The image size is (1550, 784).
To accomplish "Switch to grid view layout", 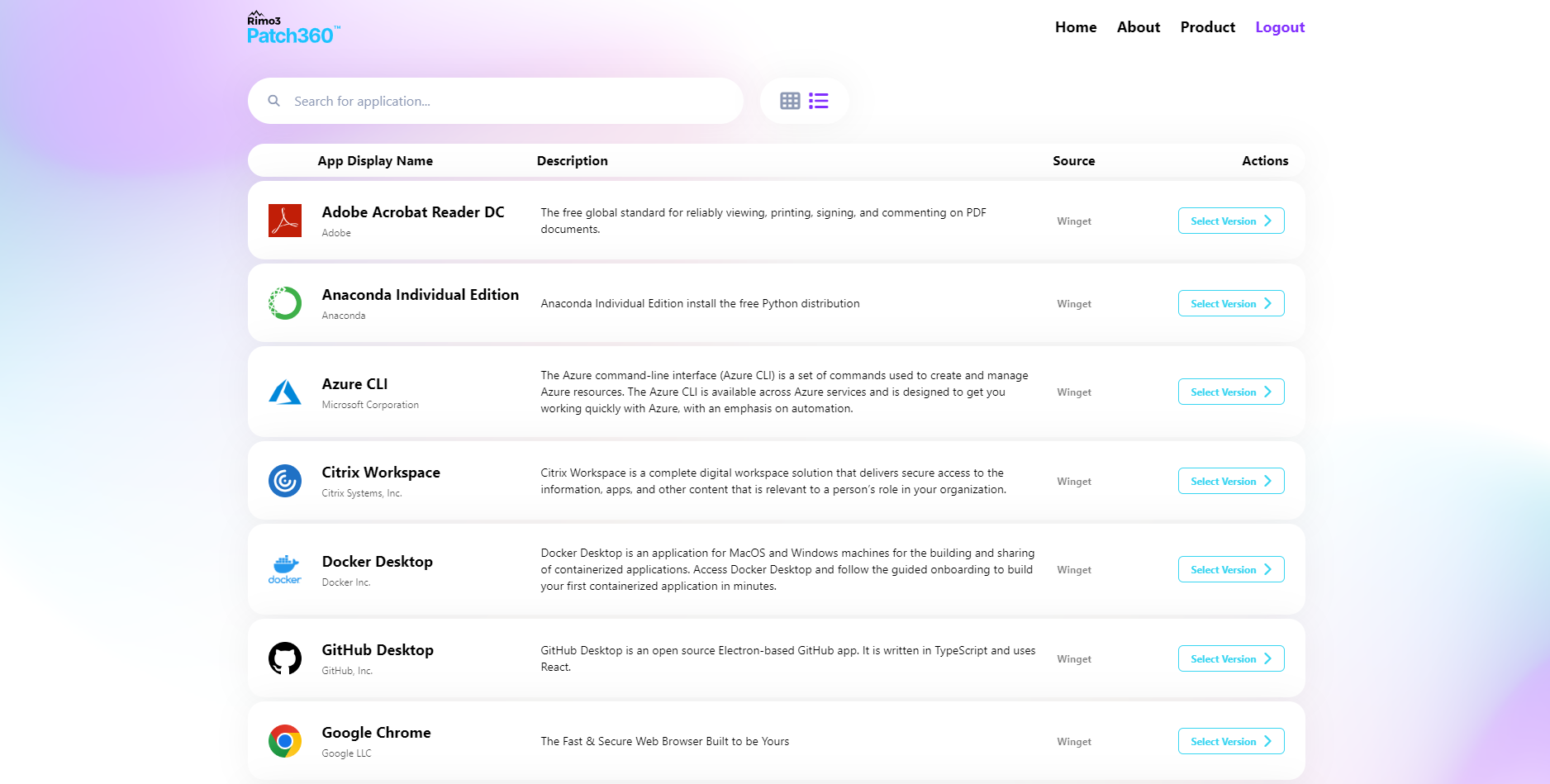I will pos(790,101).
